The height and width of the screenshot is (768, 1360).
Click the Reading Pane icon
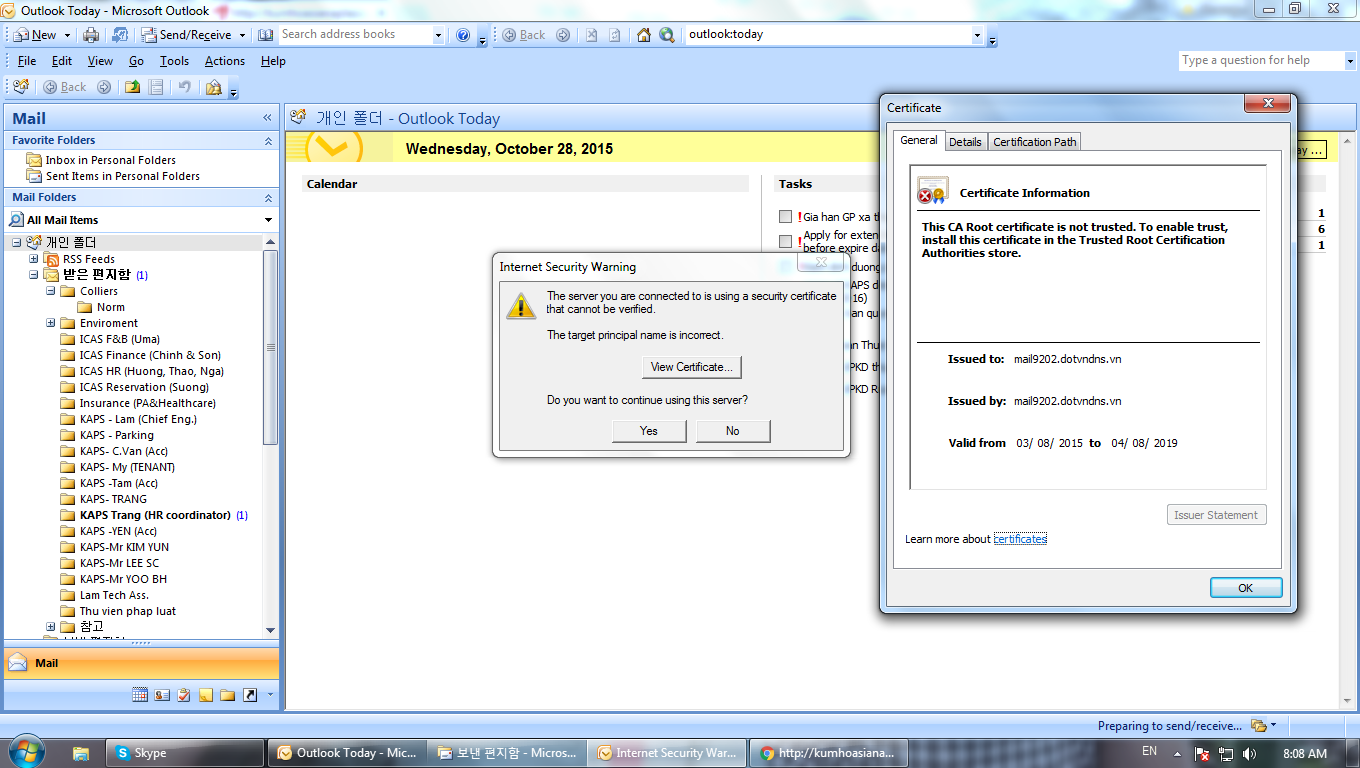pyautogui.click(x=156, y=87)
